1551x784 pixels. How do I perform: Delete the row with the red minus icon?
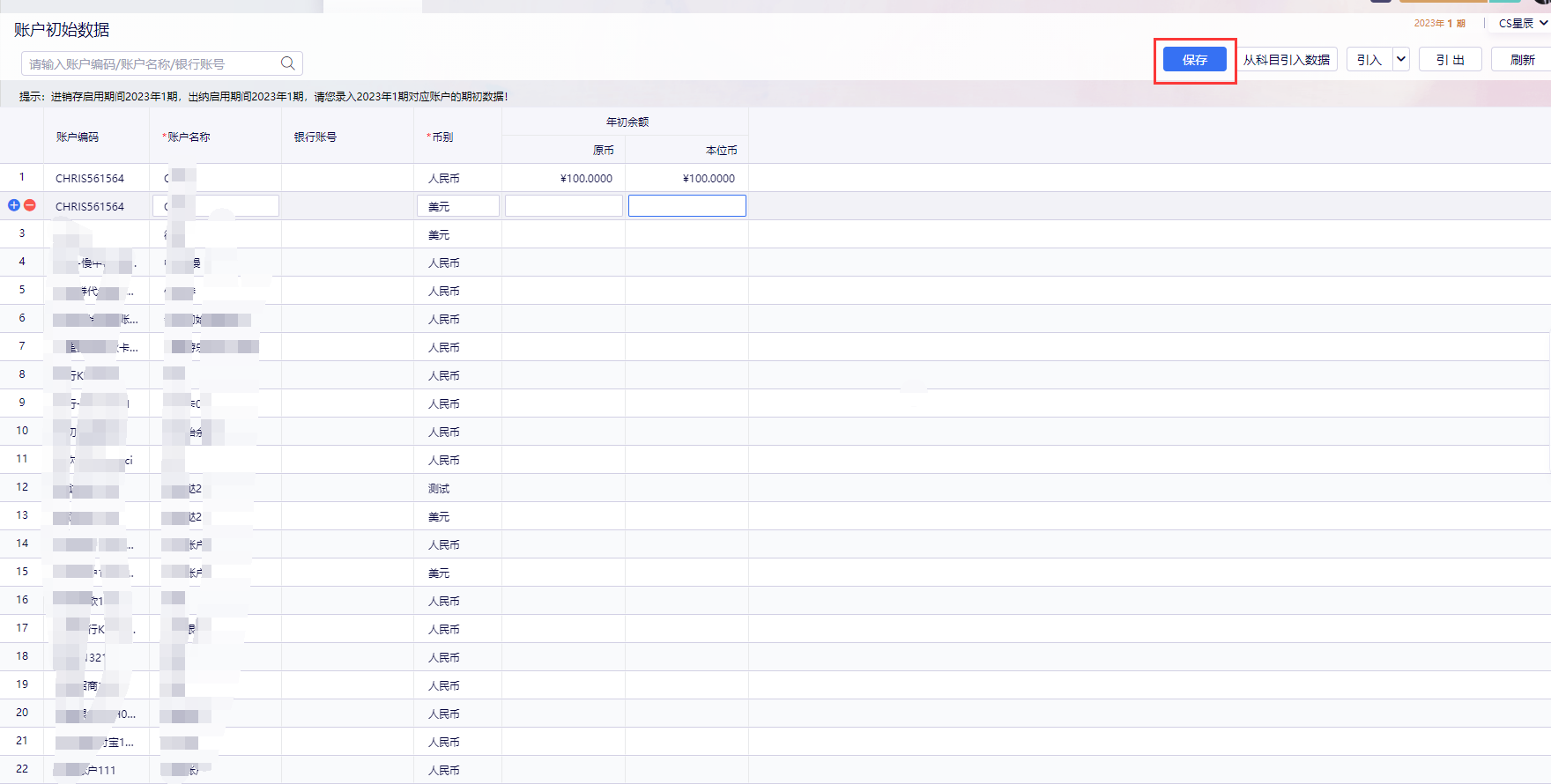click(30, 205)
